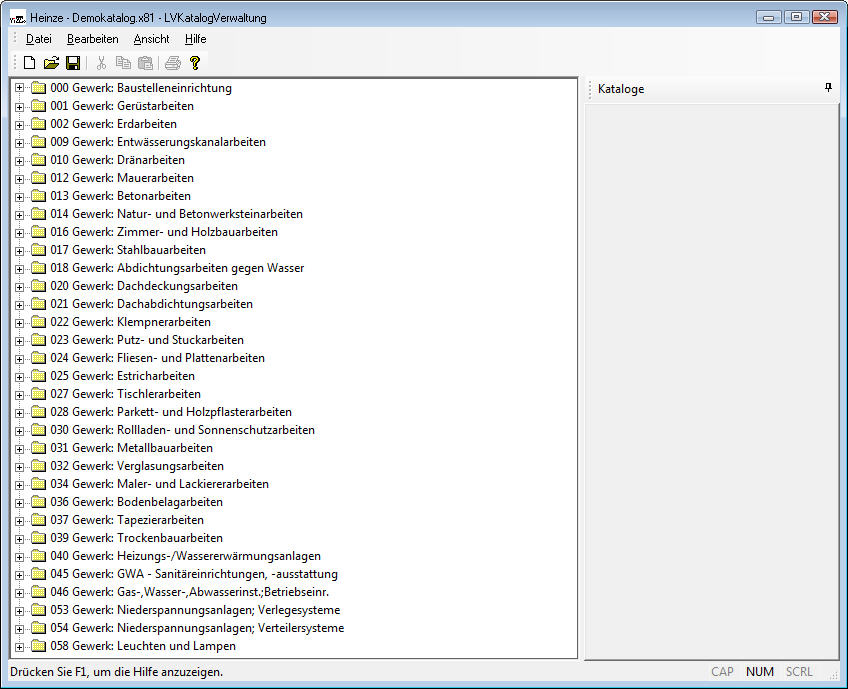Click the folder icon for 036 Bodenbelagarbeiten
Image resolution: width=848 pixels, height=689 pixels.
[x=38, y=501]
